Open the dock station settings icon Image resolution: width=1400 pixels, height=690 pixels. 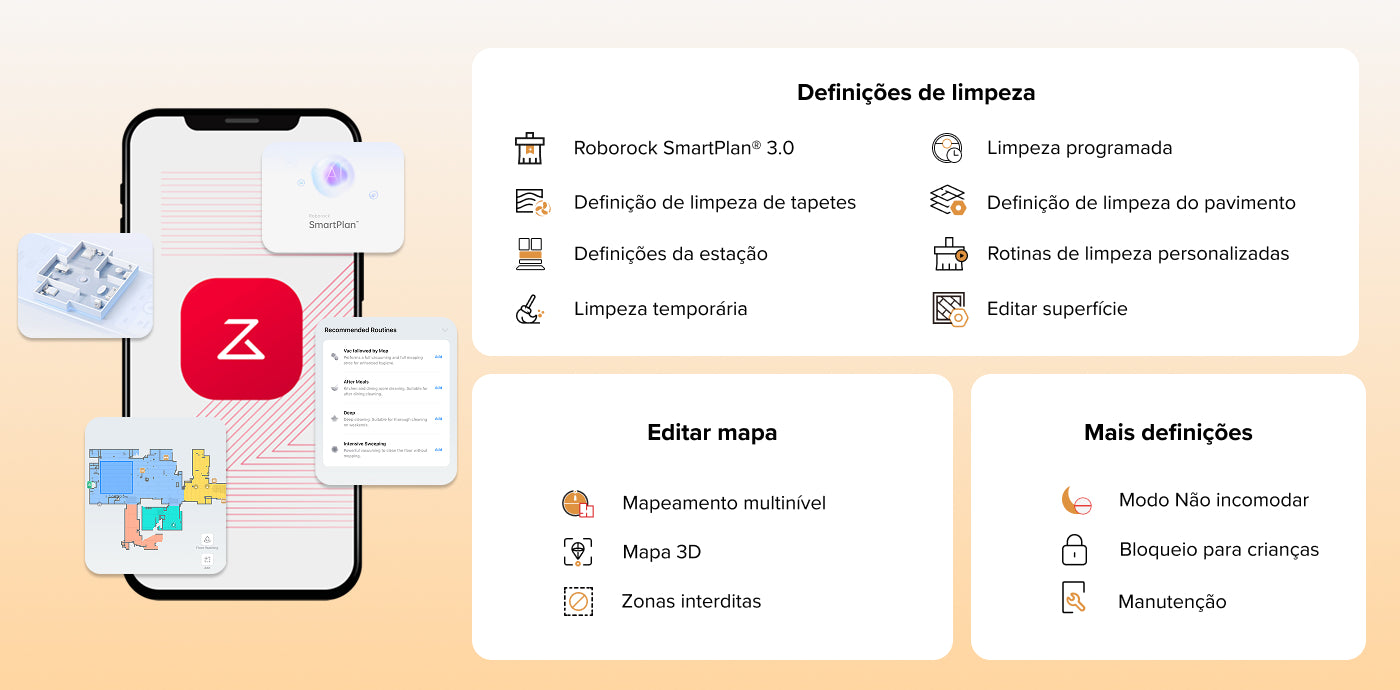530,254
